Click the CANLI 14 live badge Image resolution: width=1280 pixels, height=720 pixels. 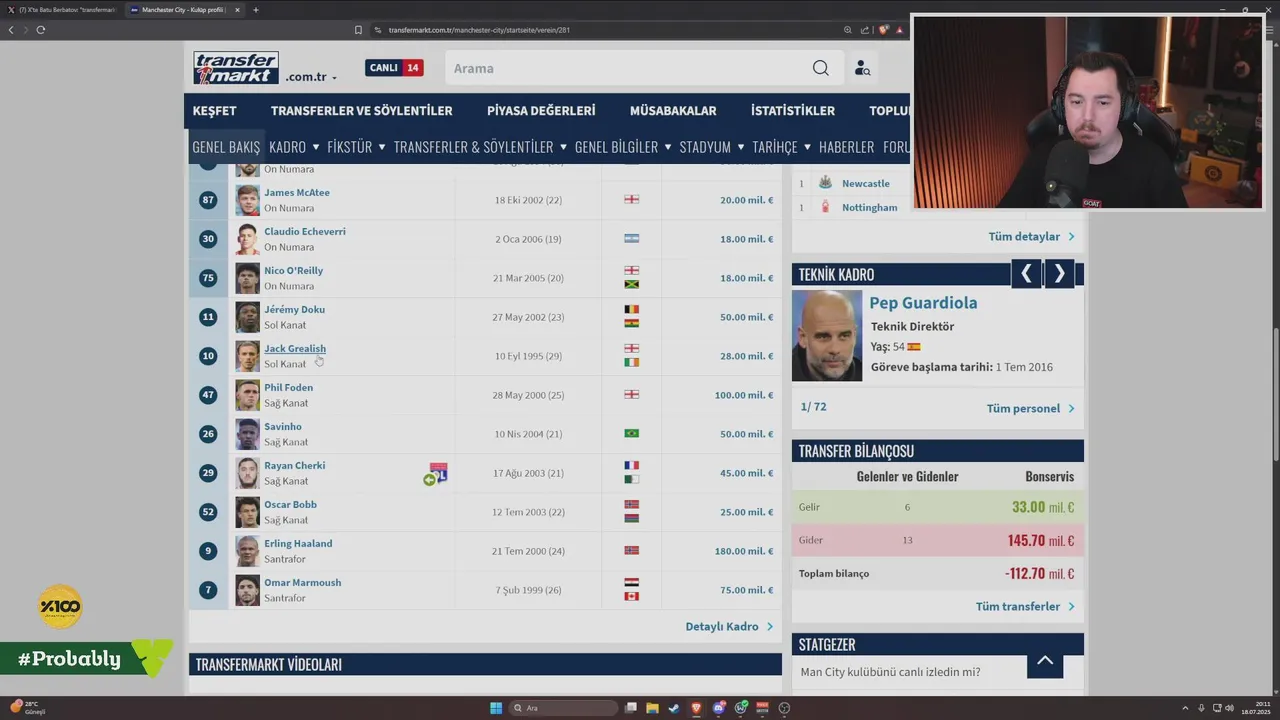(x=394, y=68)
